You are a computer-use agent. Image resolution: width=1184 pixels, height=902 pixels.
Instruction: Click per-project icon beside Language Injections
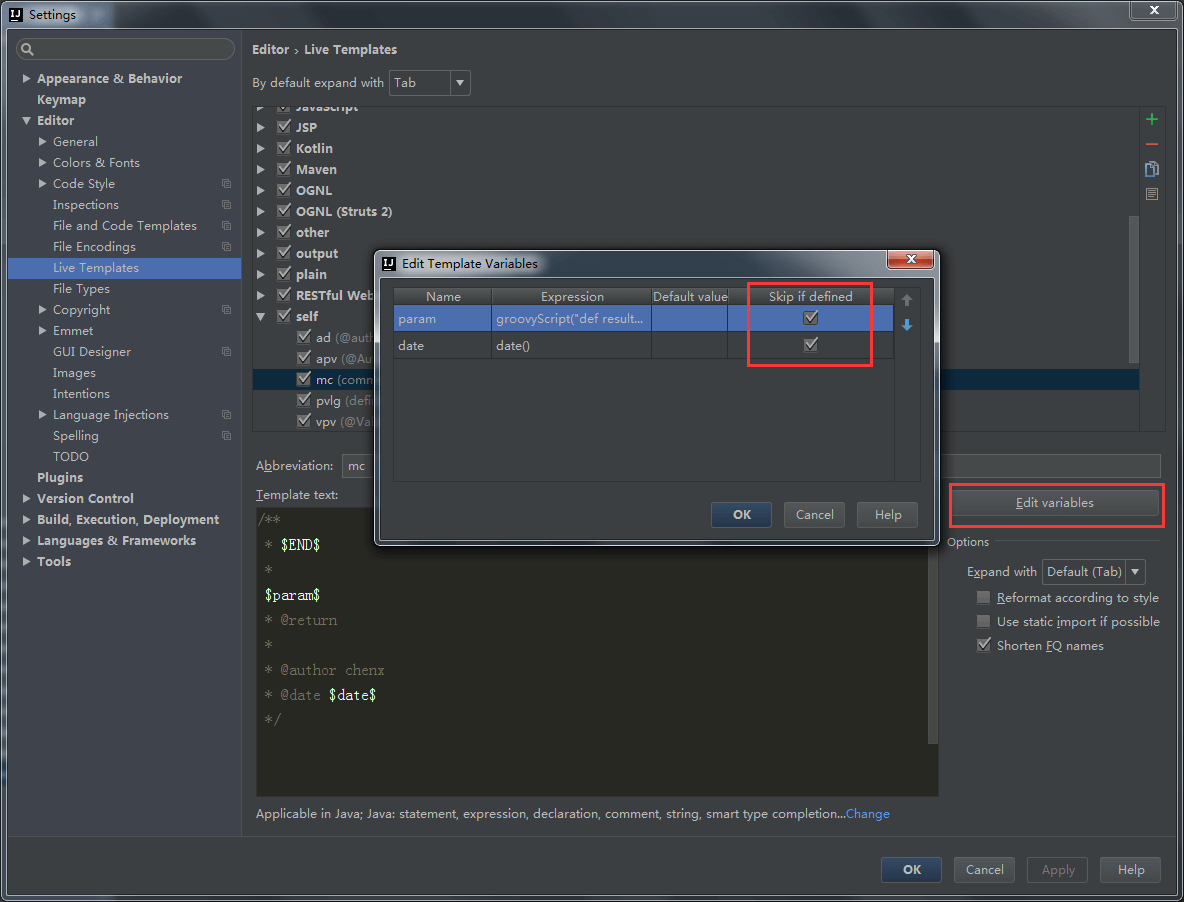[x=227, y=414]
